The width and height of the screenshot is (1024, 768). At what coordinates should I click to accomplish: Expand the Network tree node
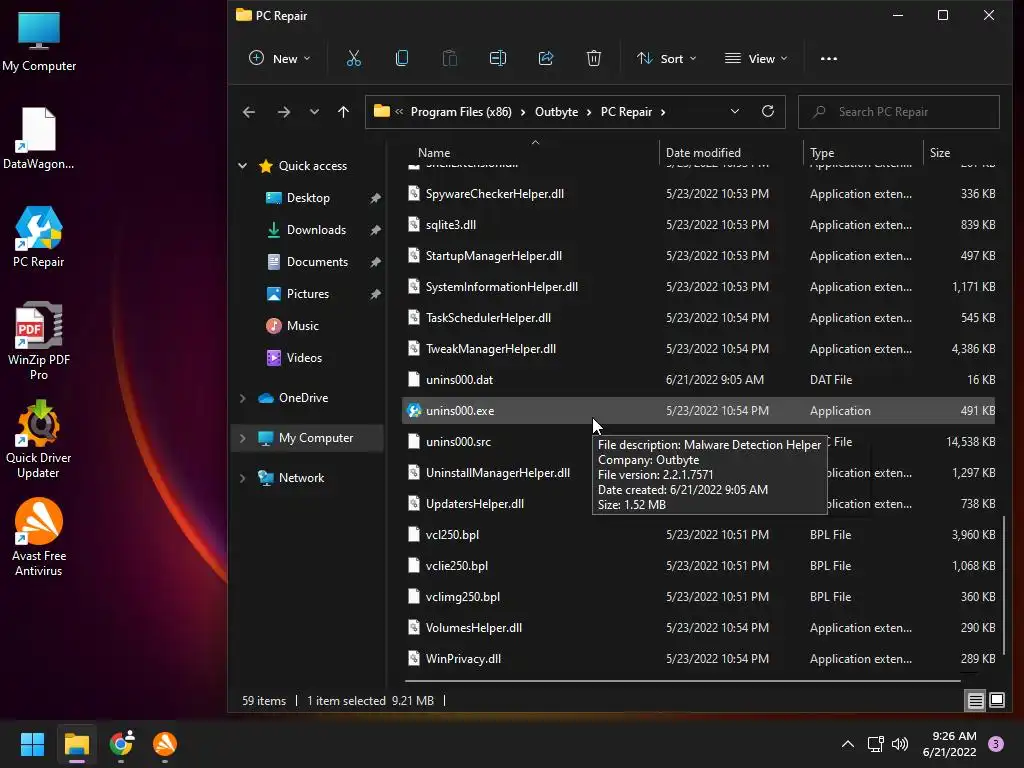pyautogui.click(x=242, y=478)
